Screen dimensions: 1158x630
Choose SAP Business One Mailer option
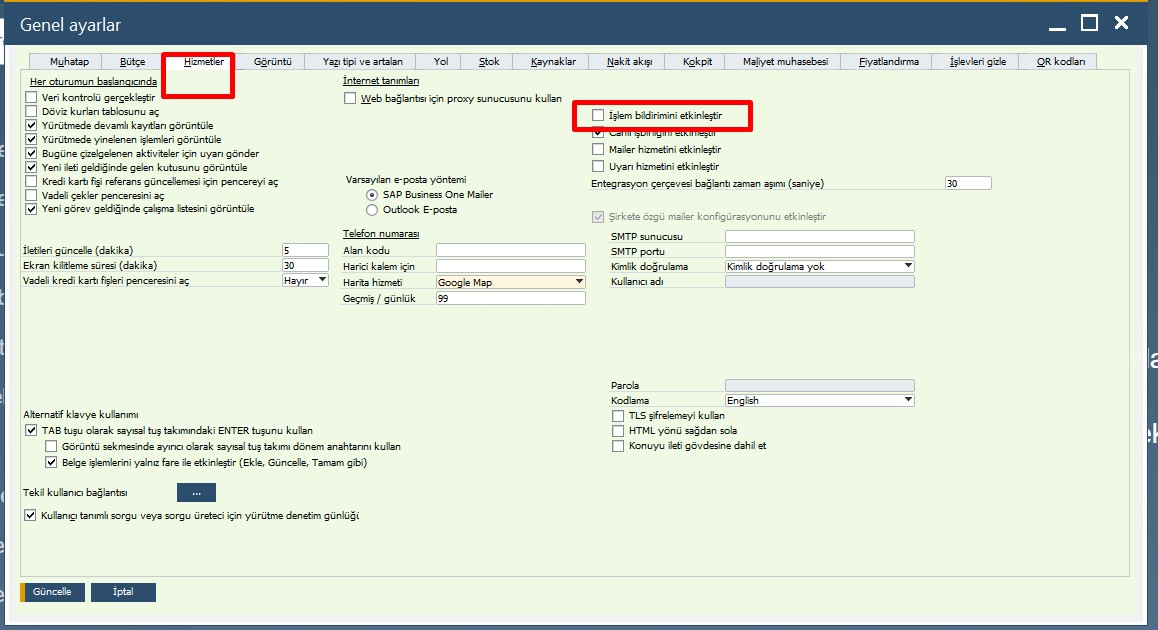click(373, 195)
